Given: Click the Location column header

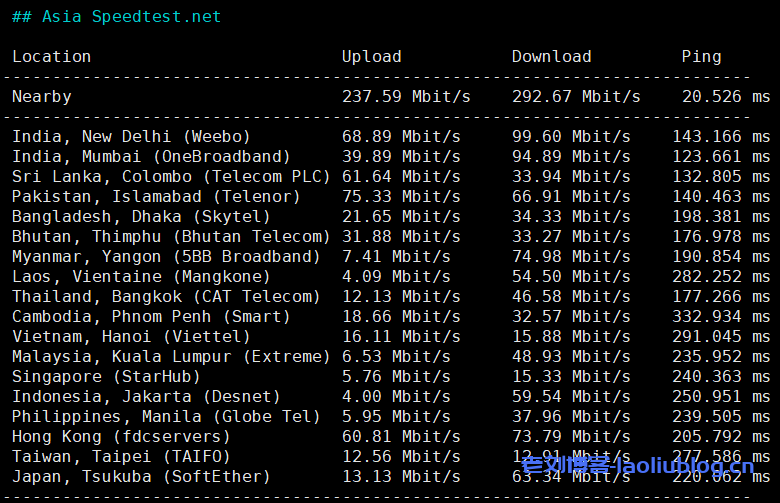Looking at the screenshot, I should 51,57.
